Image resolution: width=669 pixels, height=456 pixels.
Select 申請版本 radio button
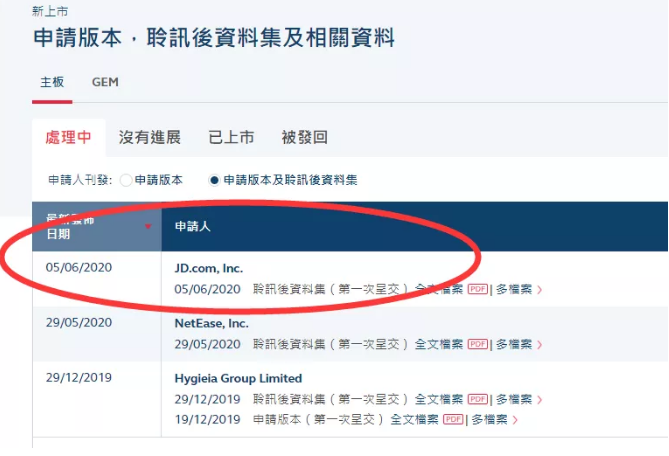pyautogui.click(x=126, y=180)
